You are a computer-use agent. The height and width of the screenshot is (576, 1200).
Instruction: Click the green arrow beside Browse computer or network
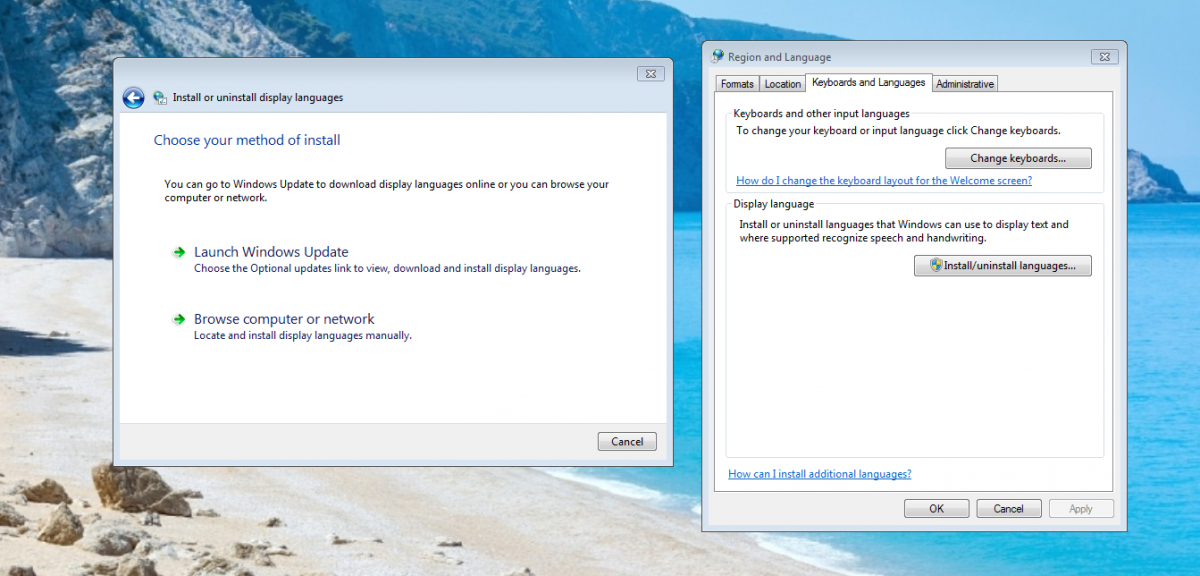tap(179, 319)
